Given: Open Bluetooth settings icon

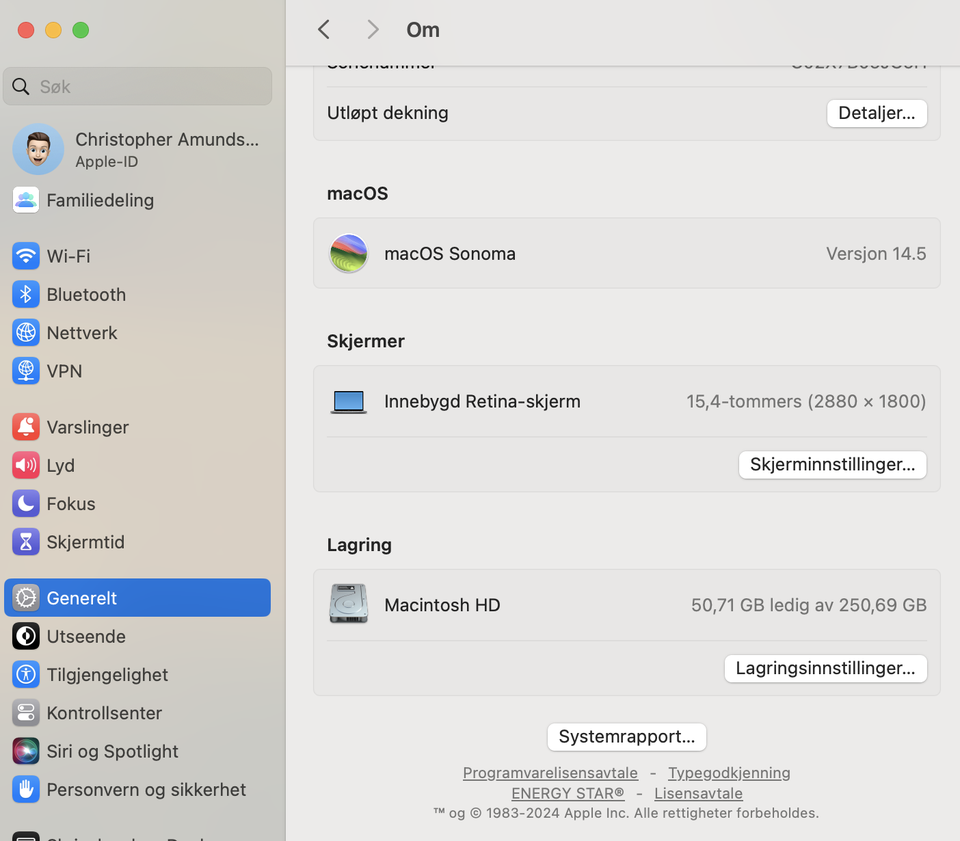Looking at the screenshot, I should (x=26, y=294).
